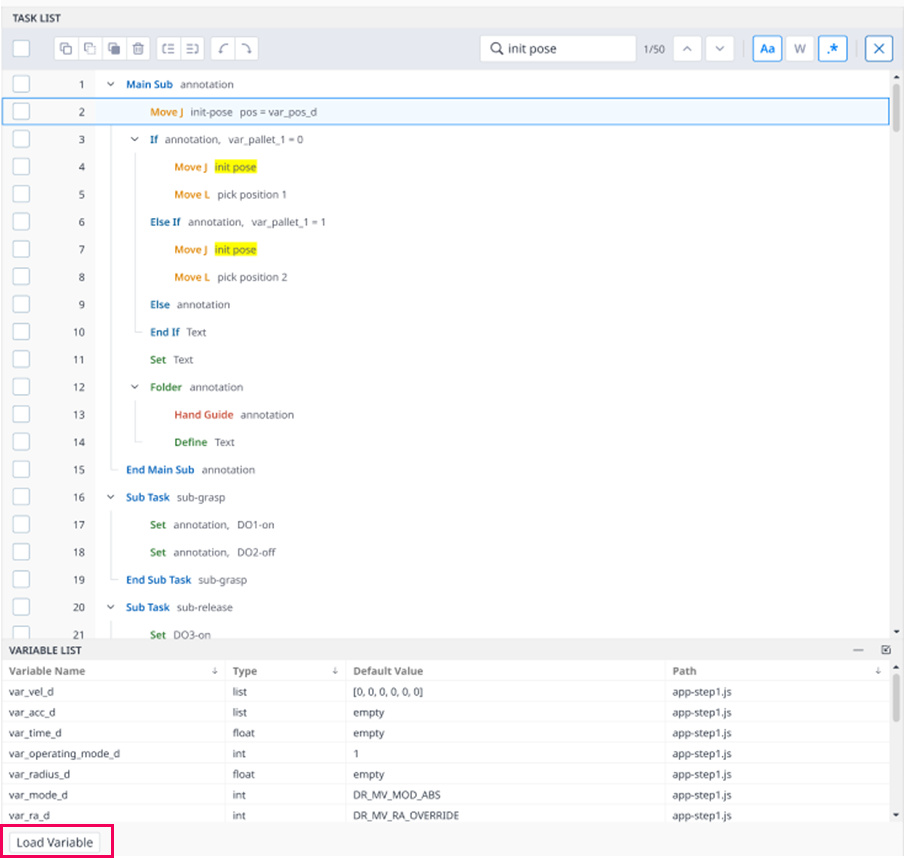Tick the select-all checkbox in toolbar
The width and height of the screenshot is (904, 858).
(21, 48)
